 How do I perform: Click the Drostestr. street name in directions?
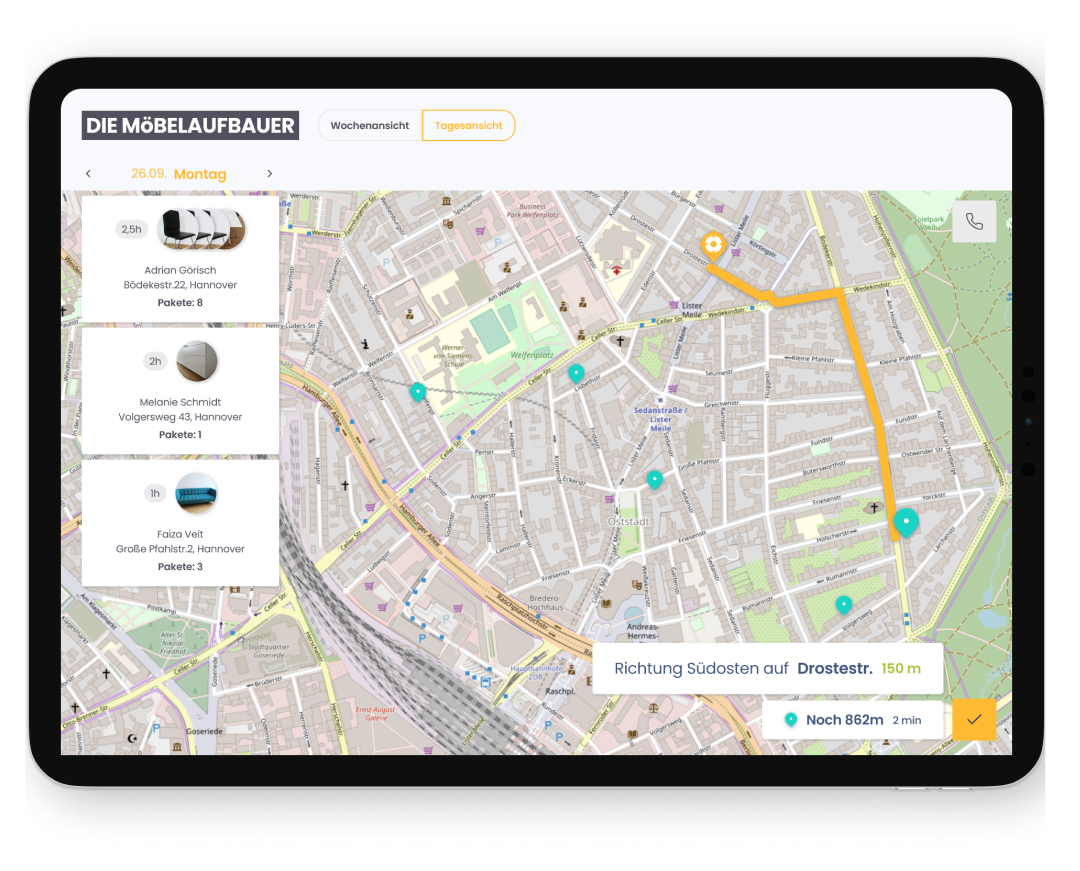[835, 669]
